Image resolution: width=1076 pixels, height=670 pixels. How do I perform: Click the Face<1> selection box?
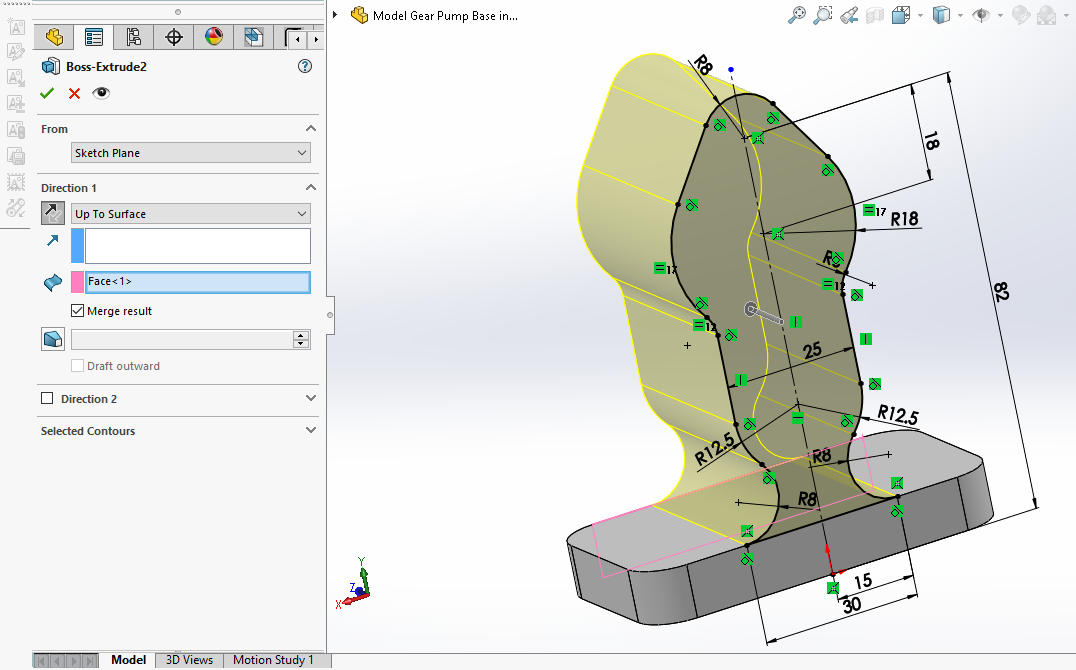[197, 282]
